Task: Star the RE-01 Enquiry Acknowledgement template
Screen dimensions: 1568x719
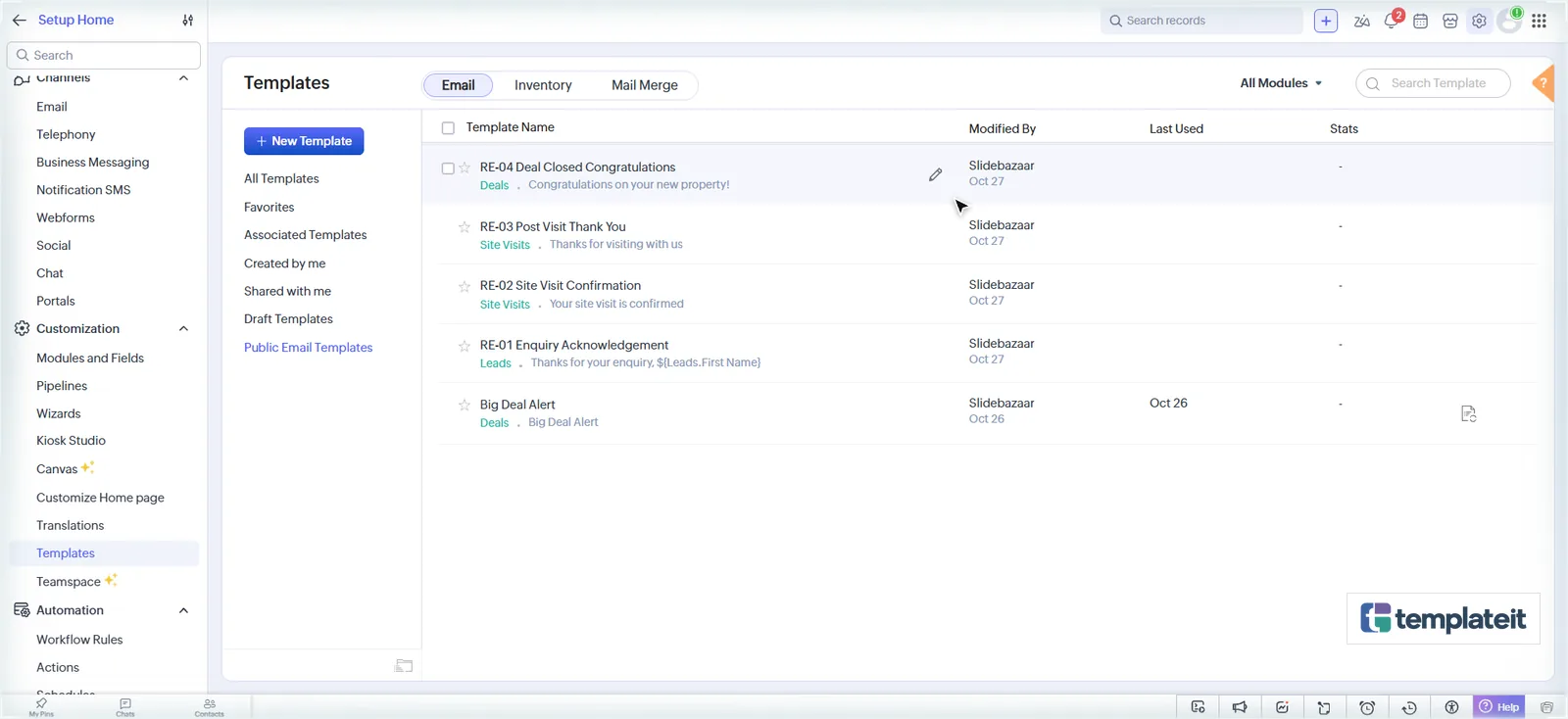Action: (x=465, y=346)
